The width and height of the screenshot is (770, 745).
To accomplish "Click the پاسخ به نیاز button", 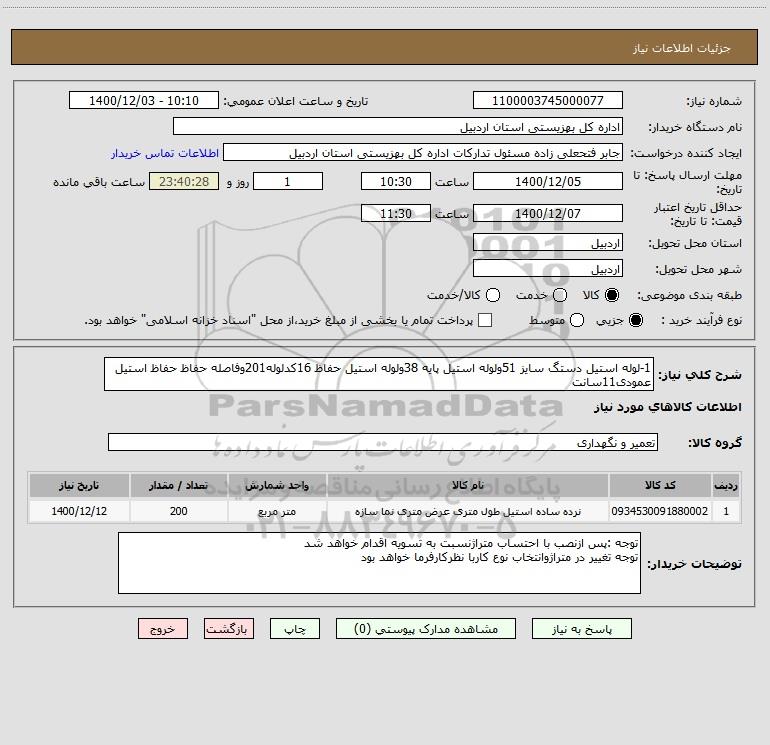I will pos(581,629).
